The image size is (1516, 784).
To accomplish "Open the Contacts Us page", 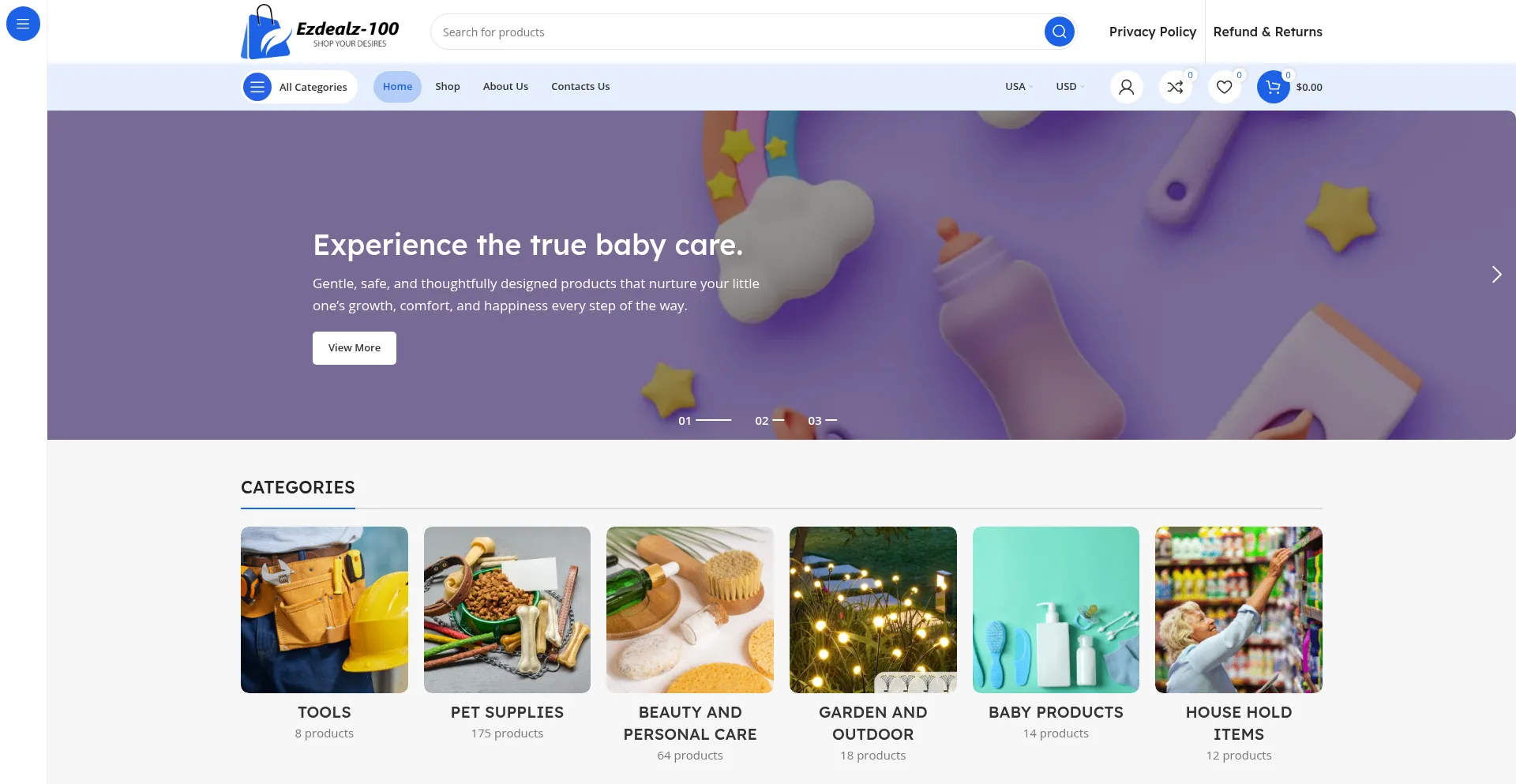I will [580, 87].
